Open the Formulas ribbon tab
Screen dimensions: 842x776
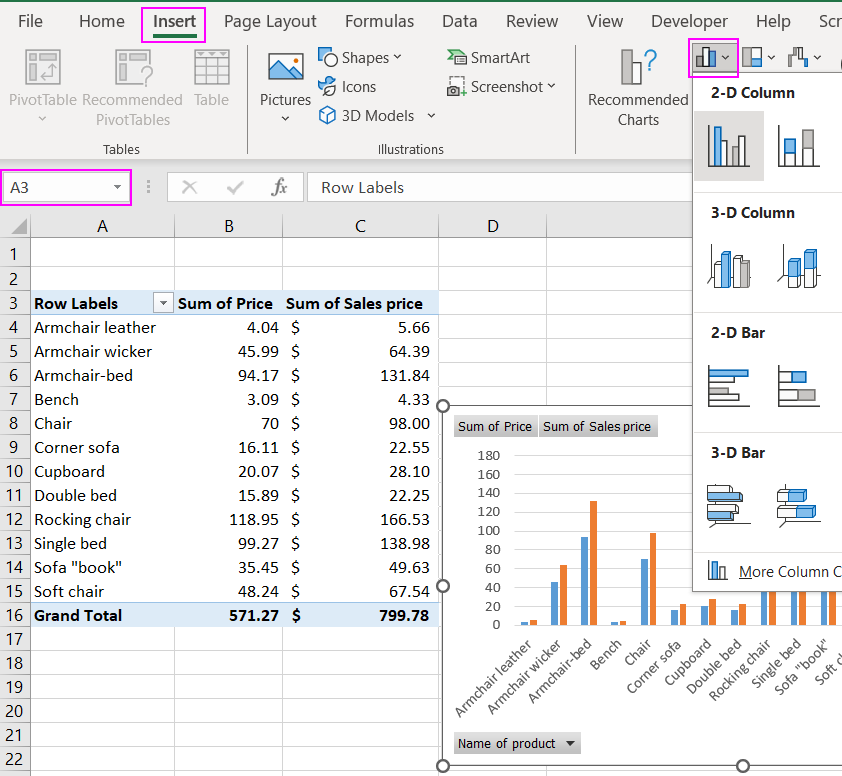[x=379, y=21]
